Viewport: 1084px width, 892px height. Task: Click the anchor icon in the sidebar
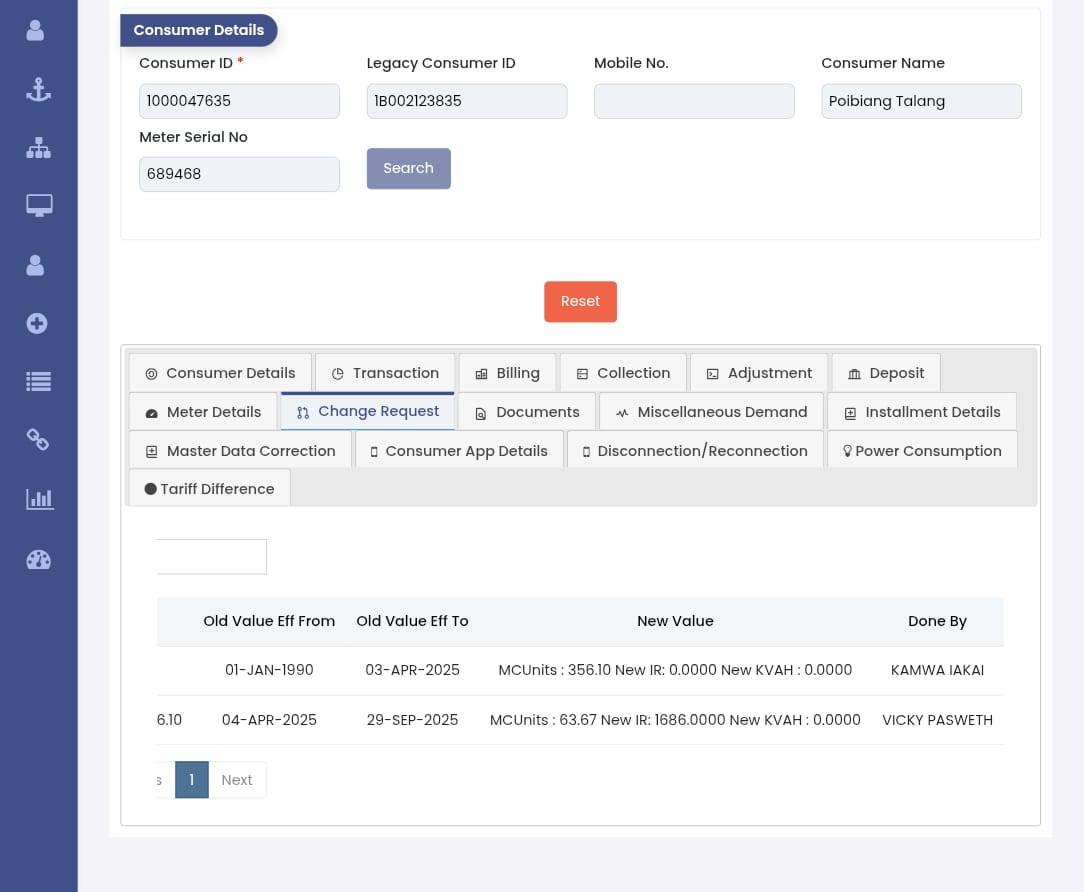tap(38, 90)
